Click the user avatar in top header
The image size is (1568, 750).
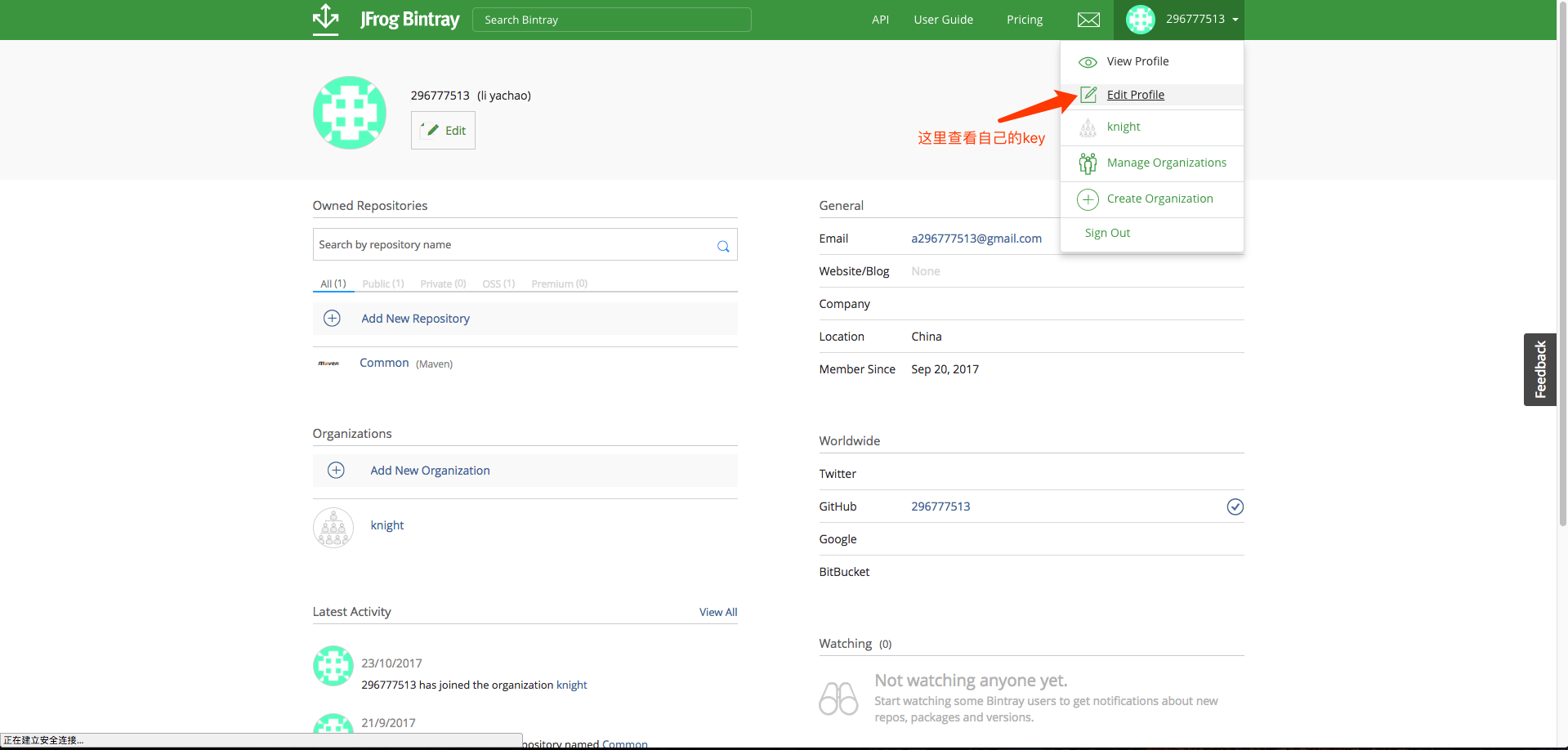pos(1140,19)
